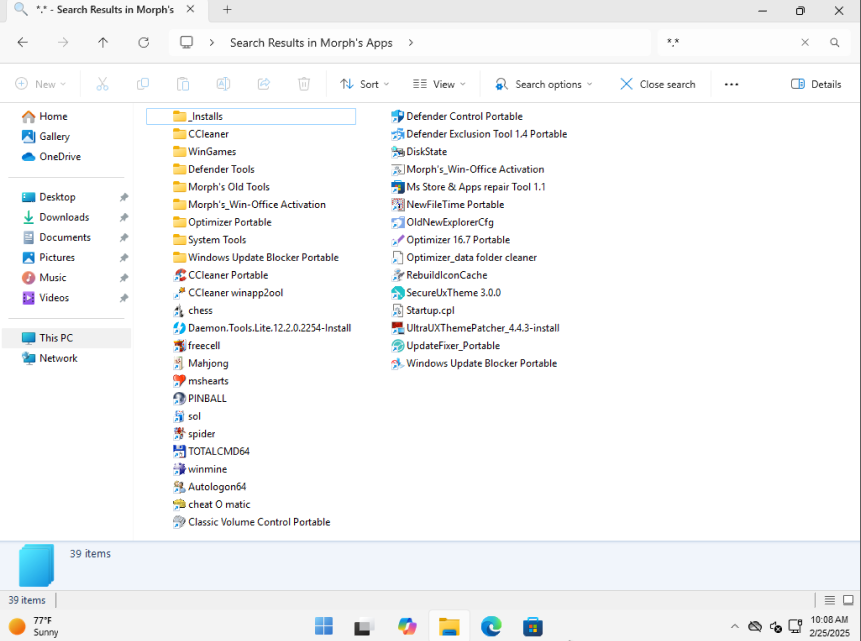Select the chess game shortcut

(193, 310)
